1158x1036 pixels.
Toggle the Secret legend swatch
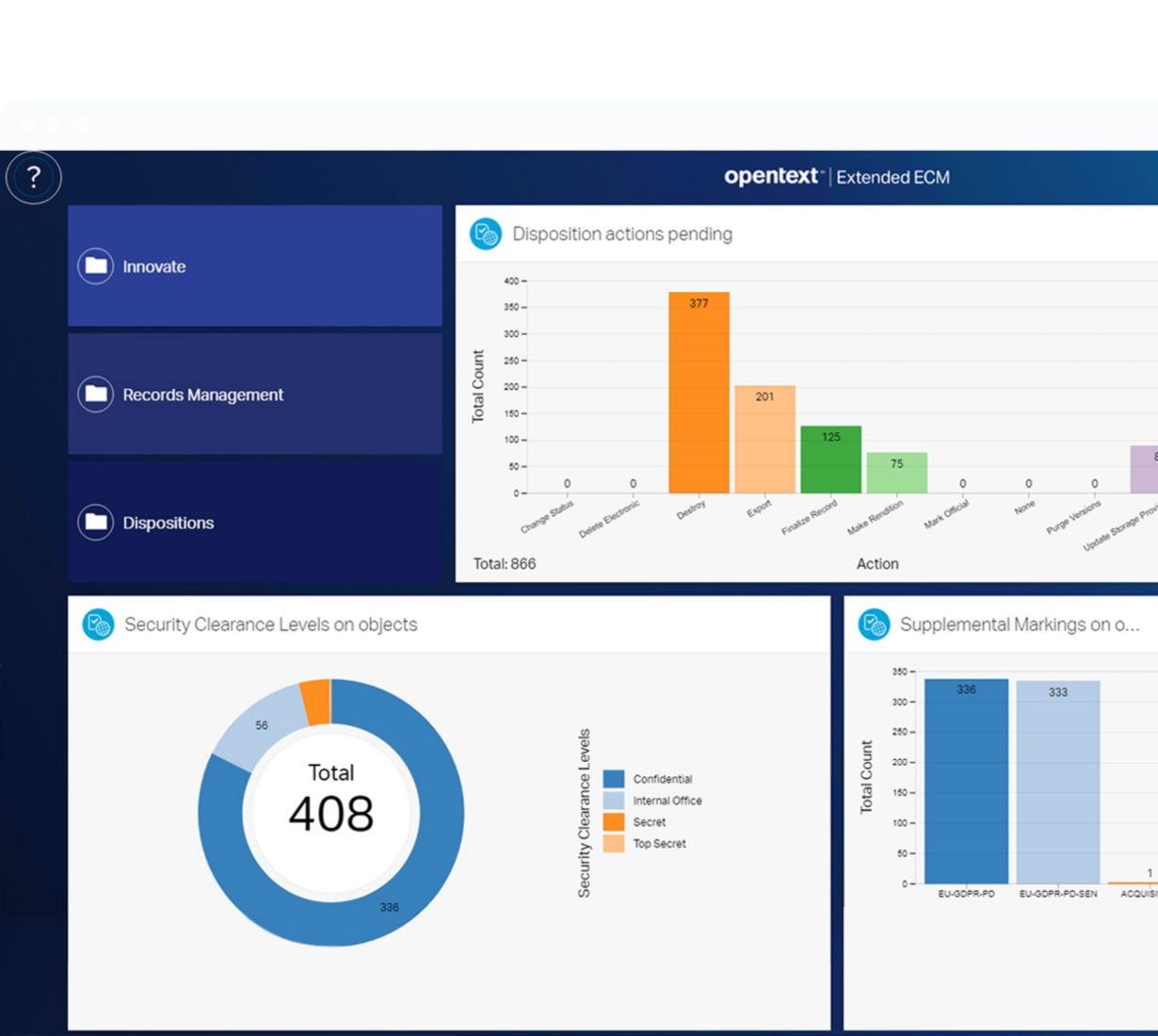[614, 822]
